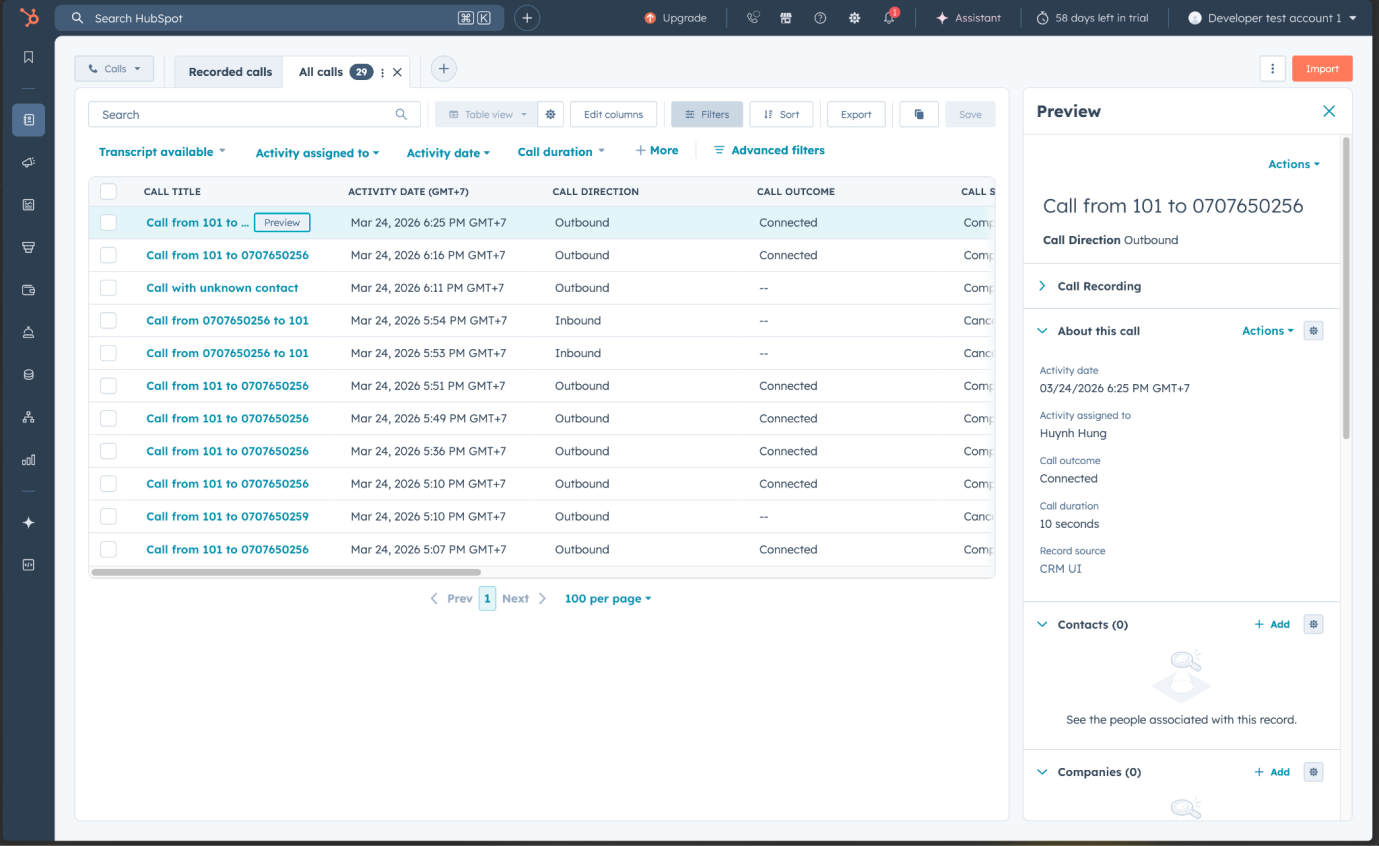Open the HubSpot notifications bell

[x=889, y=18]
